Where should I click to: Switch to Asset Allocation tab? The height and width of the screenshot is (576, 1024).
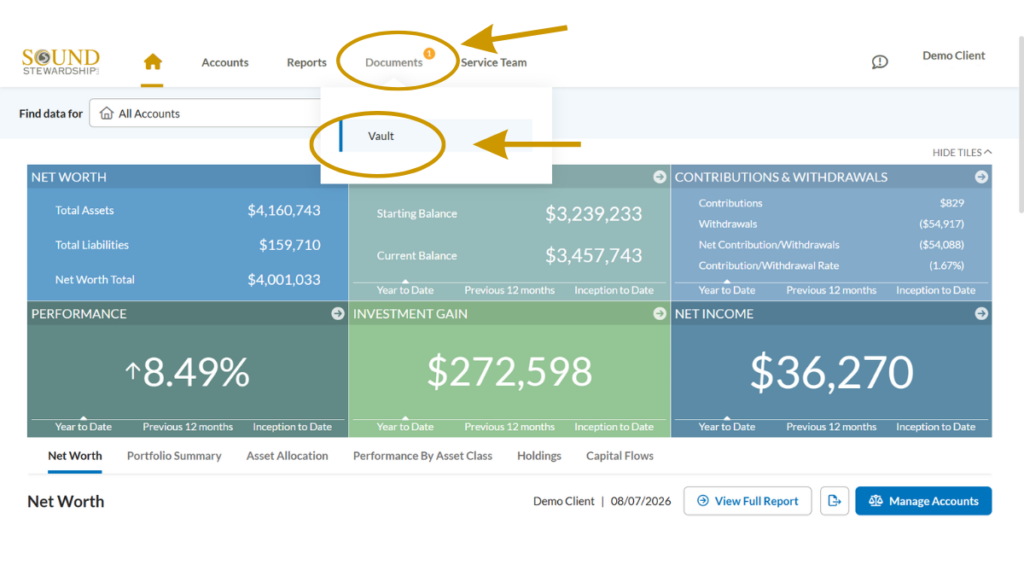[287, 456]
